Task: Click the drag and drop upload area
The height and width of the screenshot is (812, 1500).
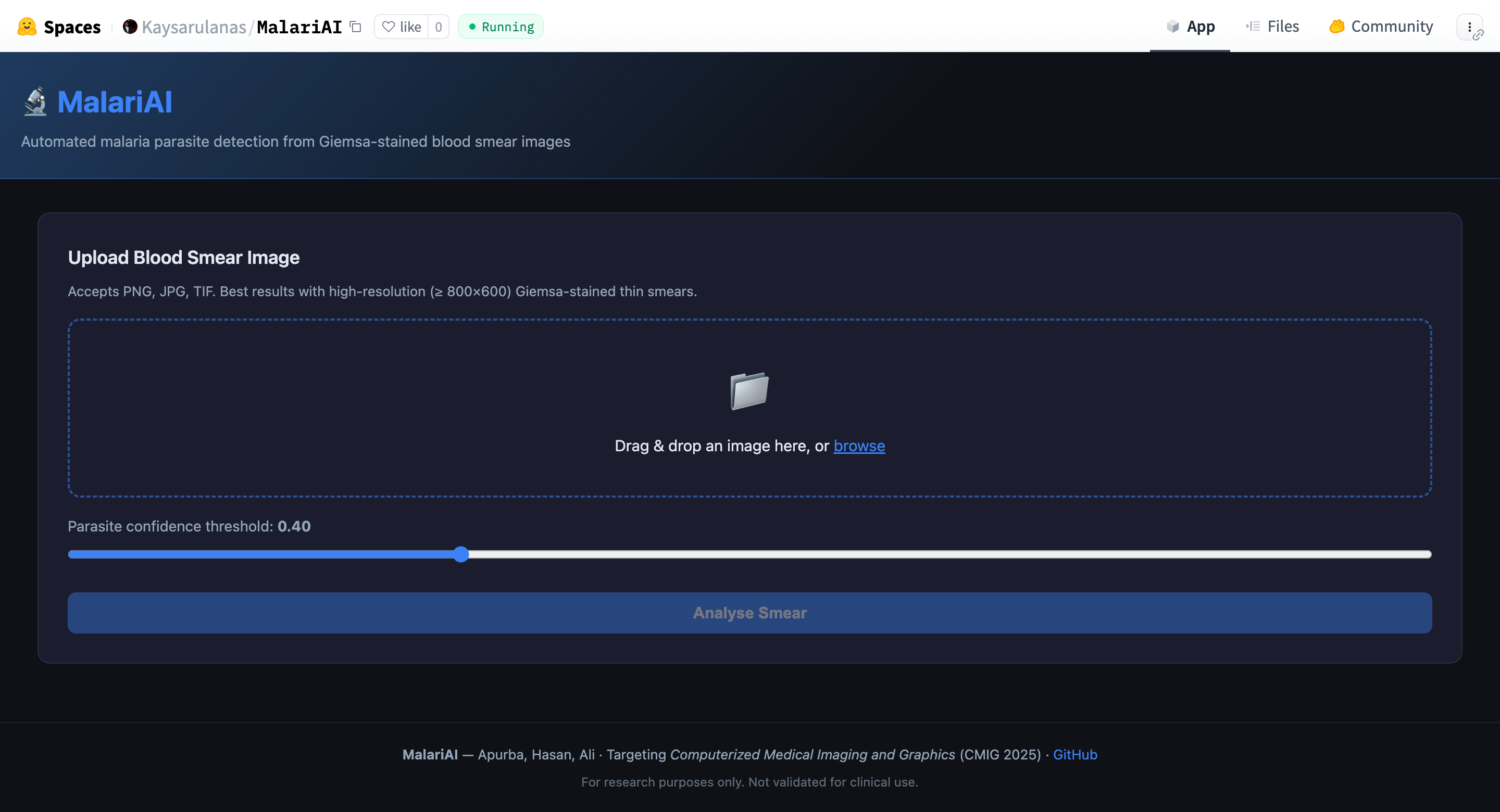Action: [749, 408]
